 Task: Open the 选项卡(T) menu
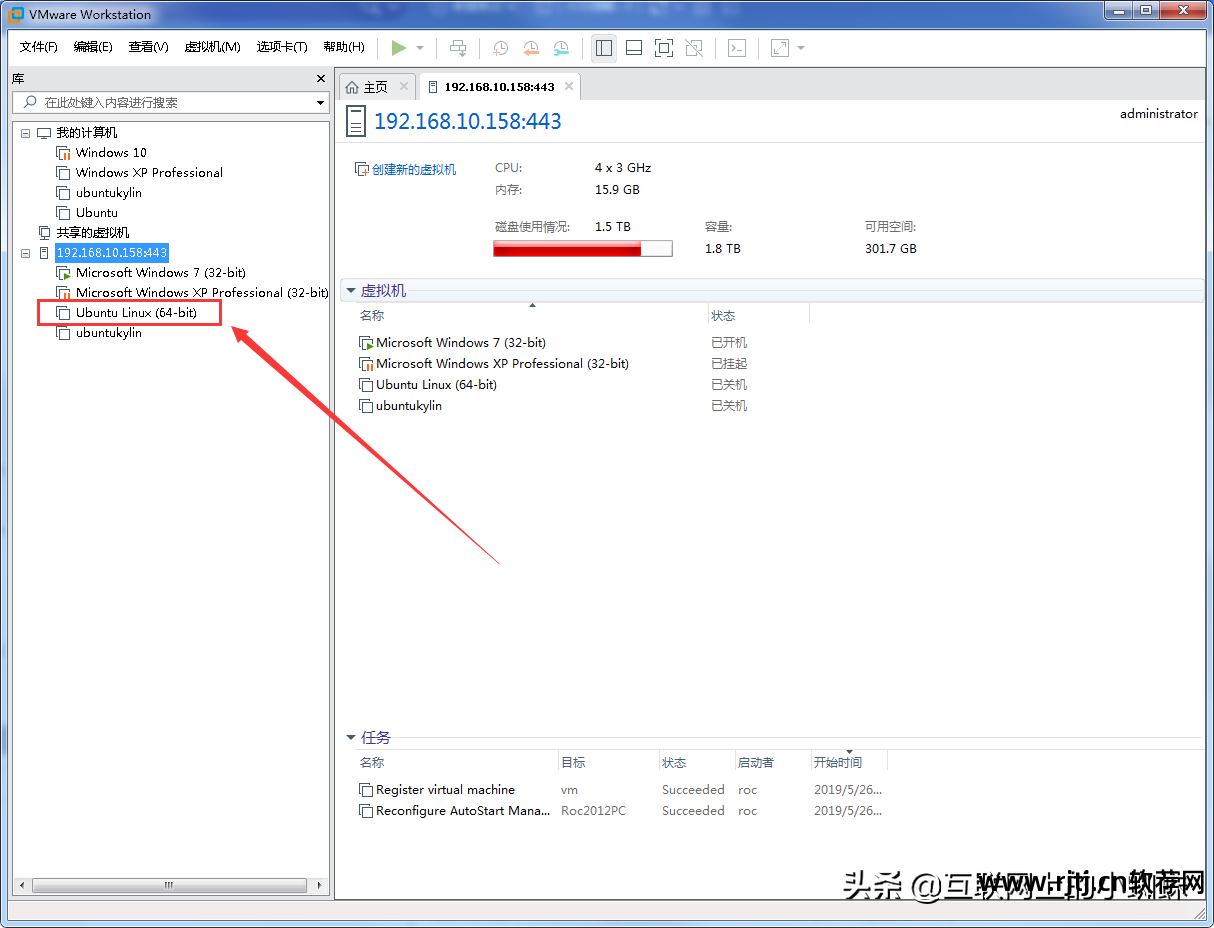[x=282, y=47]
